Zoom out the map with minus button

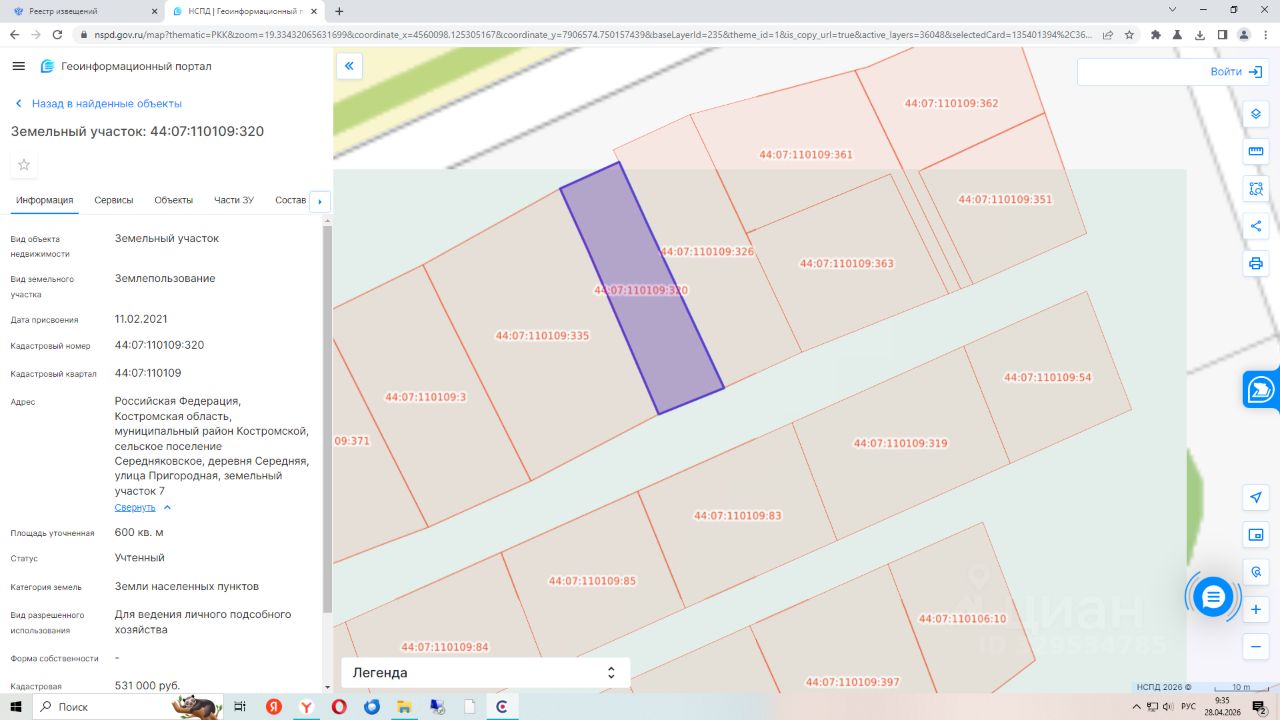(1256, 647)
